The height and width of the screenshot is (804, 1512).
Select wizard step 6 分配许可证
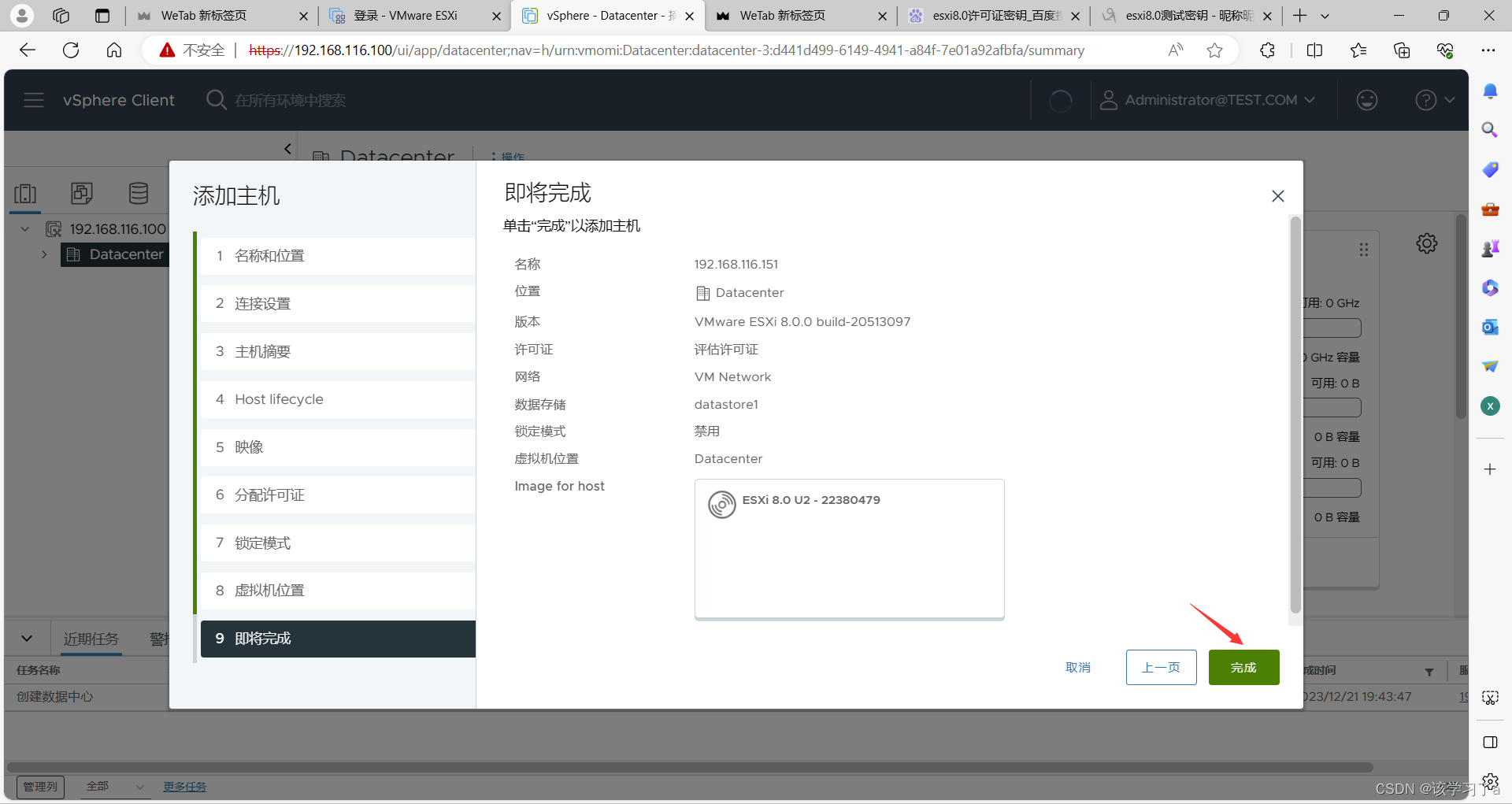[x=338, y=495]
